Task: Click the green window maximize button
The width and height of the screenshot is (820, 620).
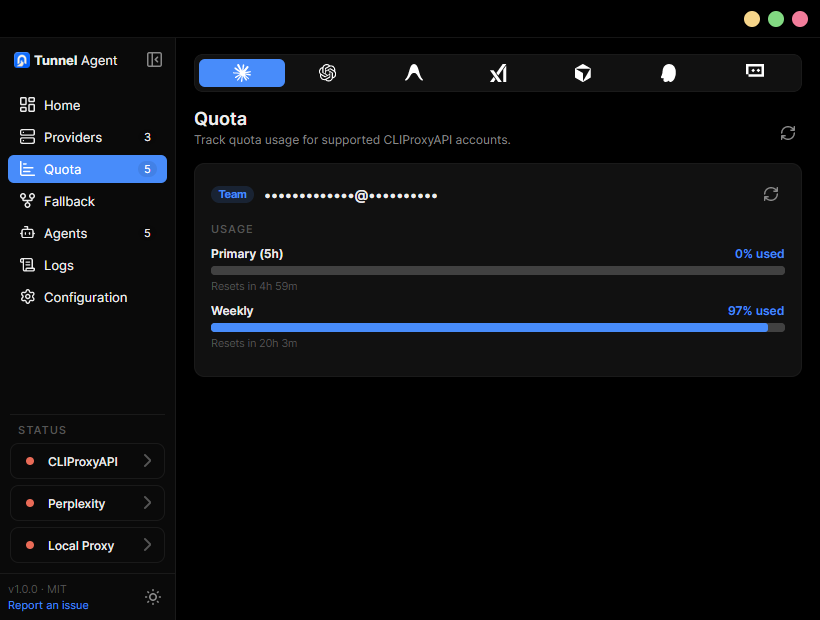Action: tap(776, 19)
